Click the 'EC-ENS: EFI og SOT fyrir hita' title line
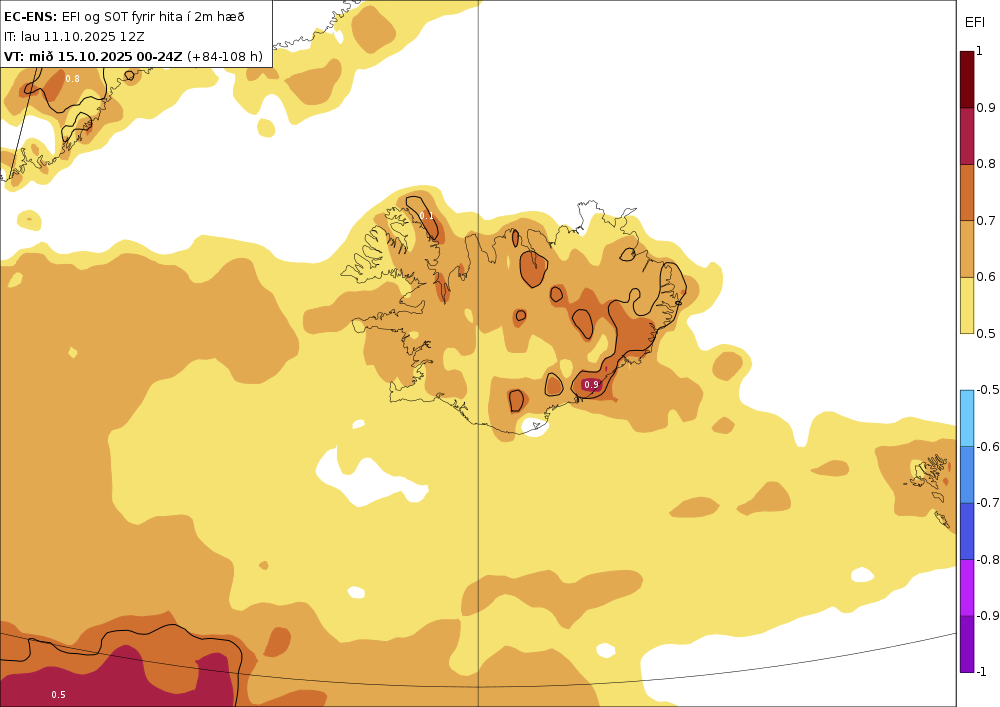This screenshot has height=707, width=1000. tap(124, 17)
